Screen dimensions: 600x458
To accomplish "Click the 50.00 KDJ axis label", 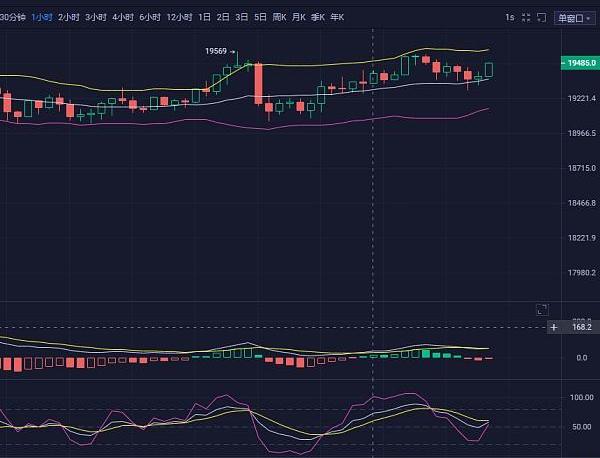I will (582, 427).
